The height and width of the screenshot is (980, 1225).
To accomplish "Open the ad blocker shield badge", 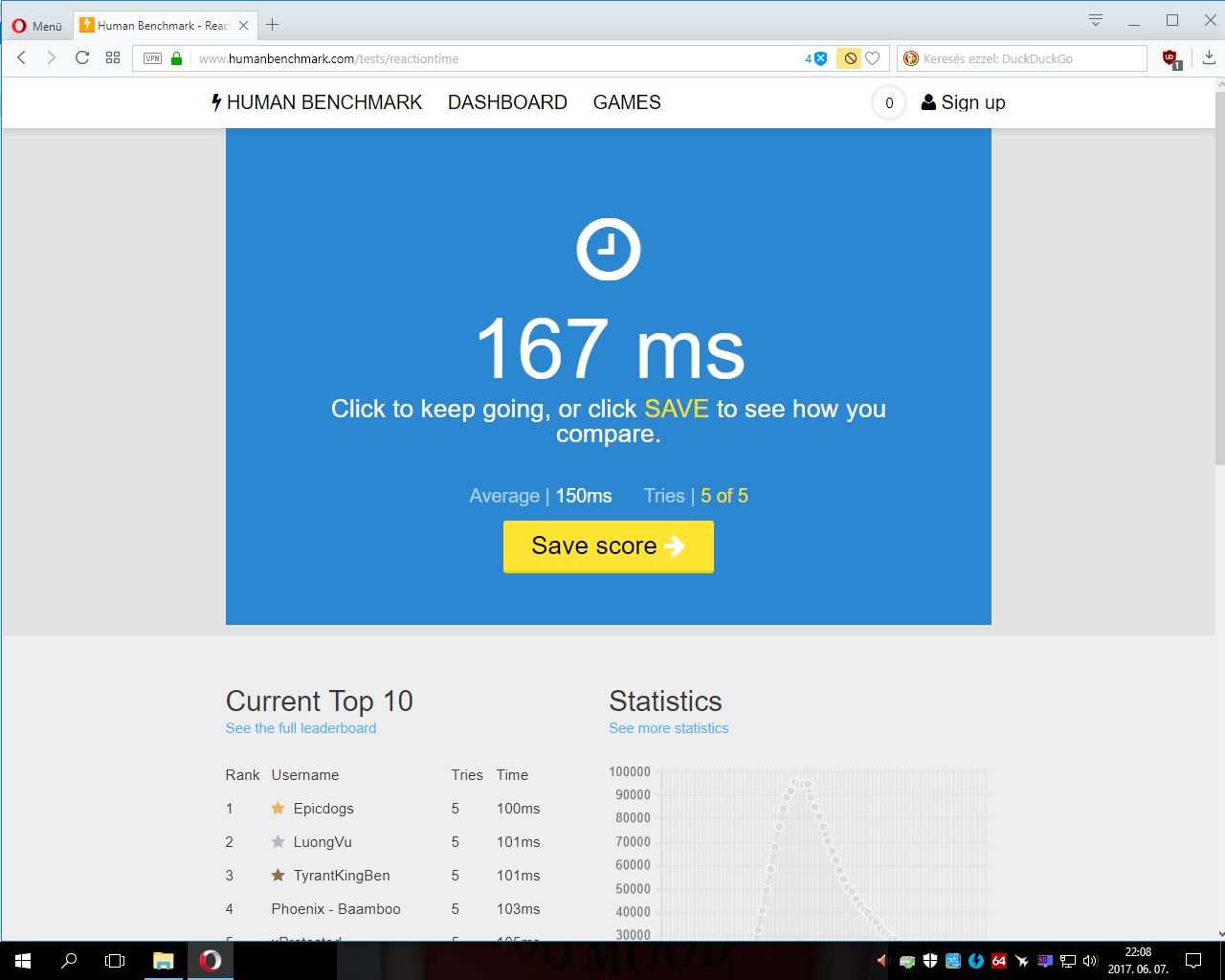I will 815,58.
